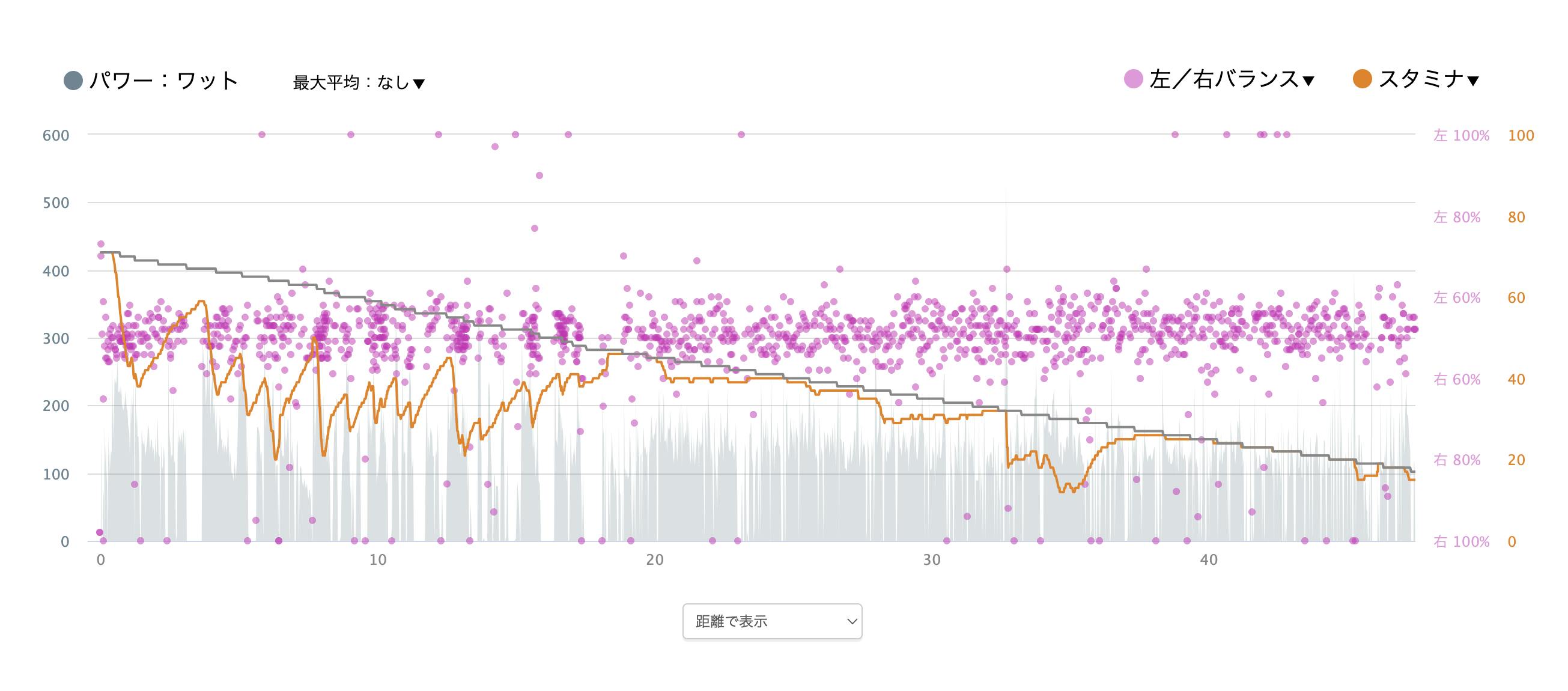
Task: Open the 距離で表示 select box
Action: coord(772,621)
